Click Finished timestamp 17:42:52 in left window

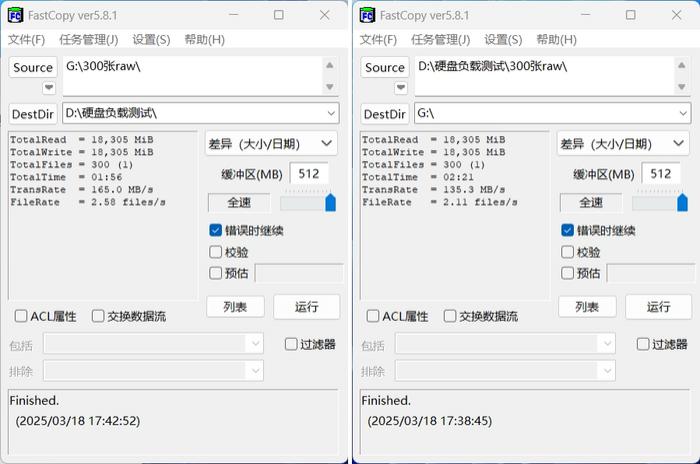click(x=78, y=421)
